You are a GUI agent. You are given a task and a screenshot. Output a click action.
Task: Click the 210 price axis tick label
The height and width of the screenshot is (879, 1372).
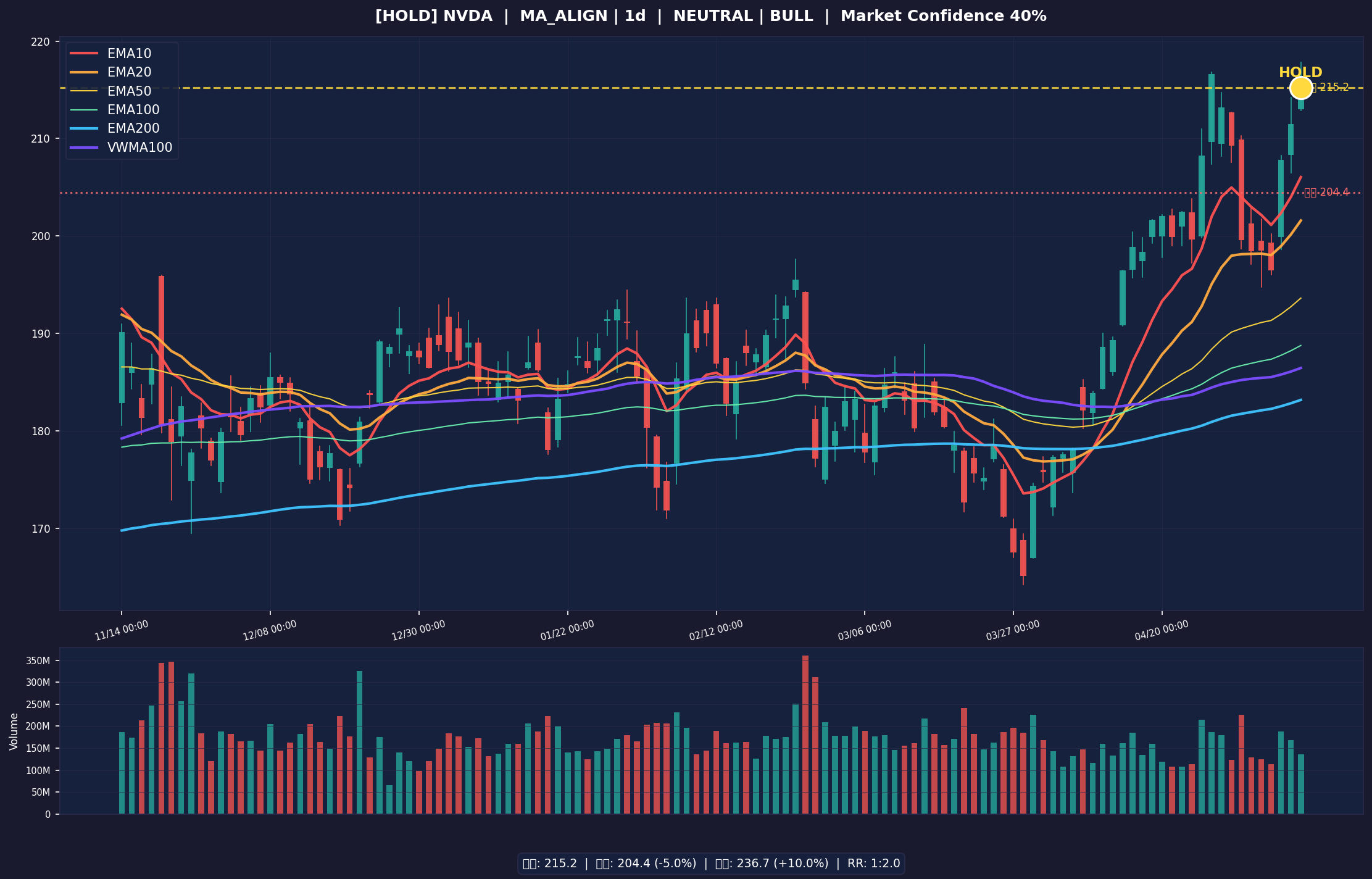(40, 138)
